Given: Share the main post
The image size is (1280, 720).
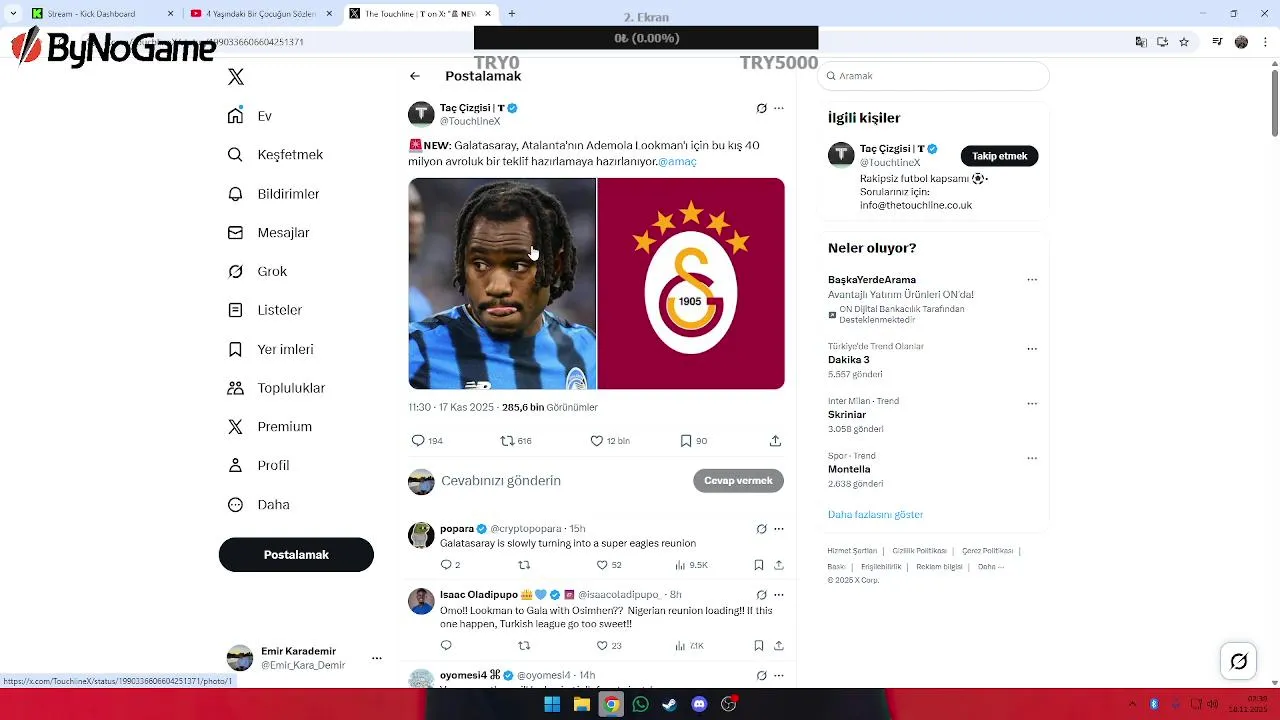Looking at the screenshot, I should tap(775, 441).
